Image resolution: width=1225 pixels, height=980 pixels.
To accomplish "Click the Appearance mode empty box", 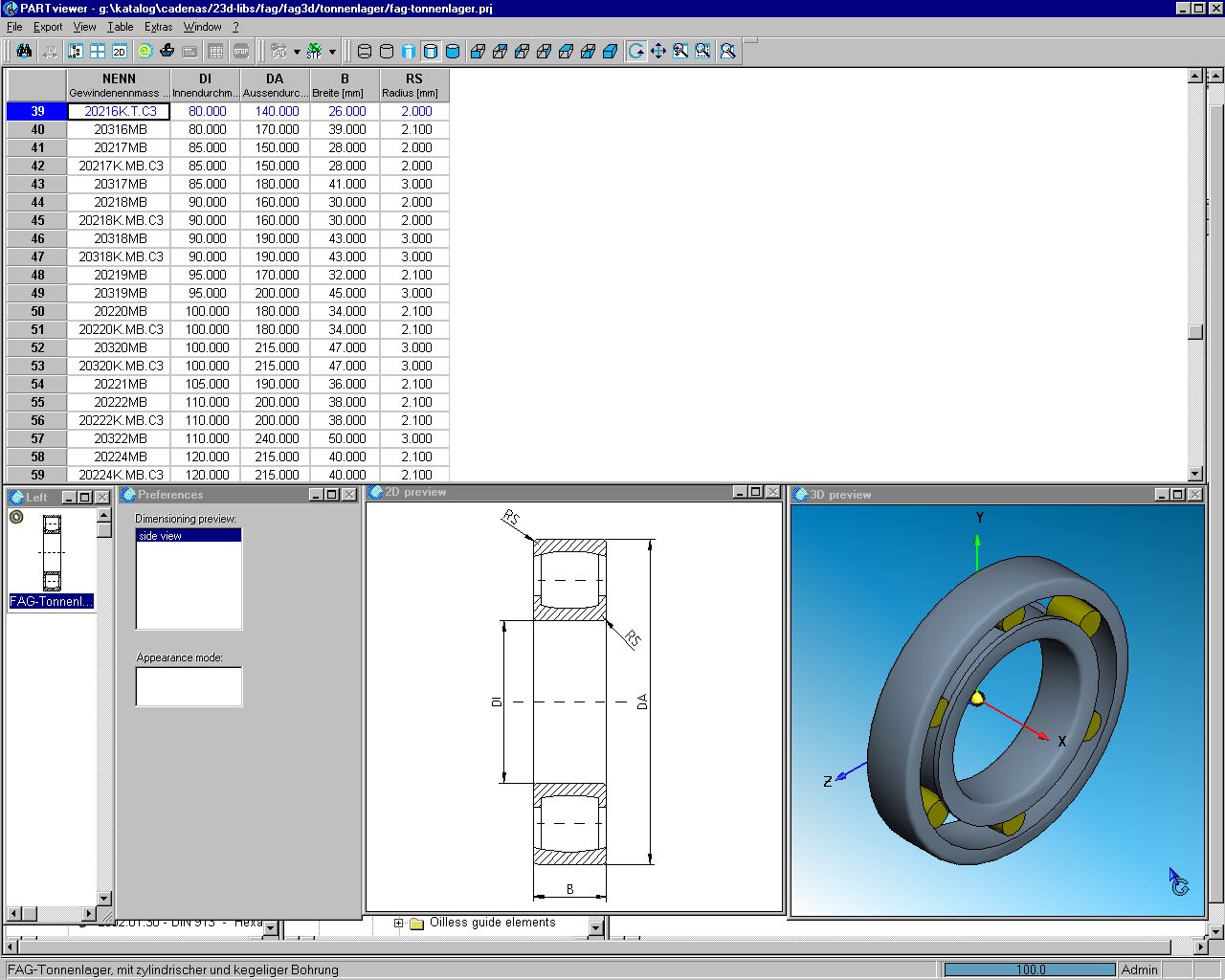I will 189,686.
